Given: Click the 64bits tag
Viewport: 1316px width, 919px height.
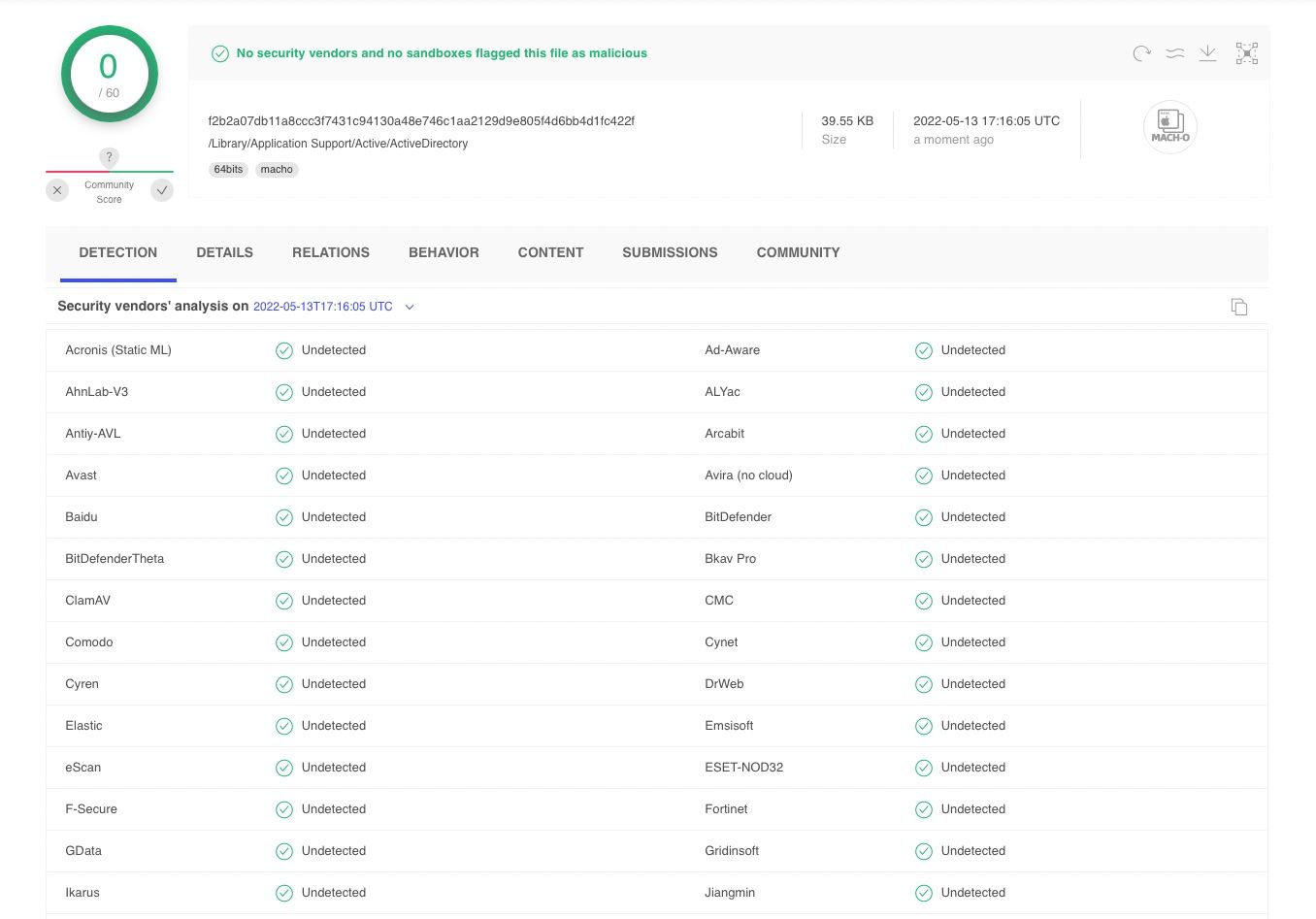Looking at the screenshot, I should point(228,169).
